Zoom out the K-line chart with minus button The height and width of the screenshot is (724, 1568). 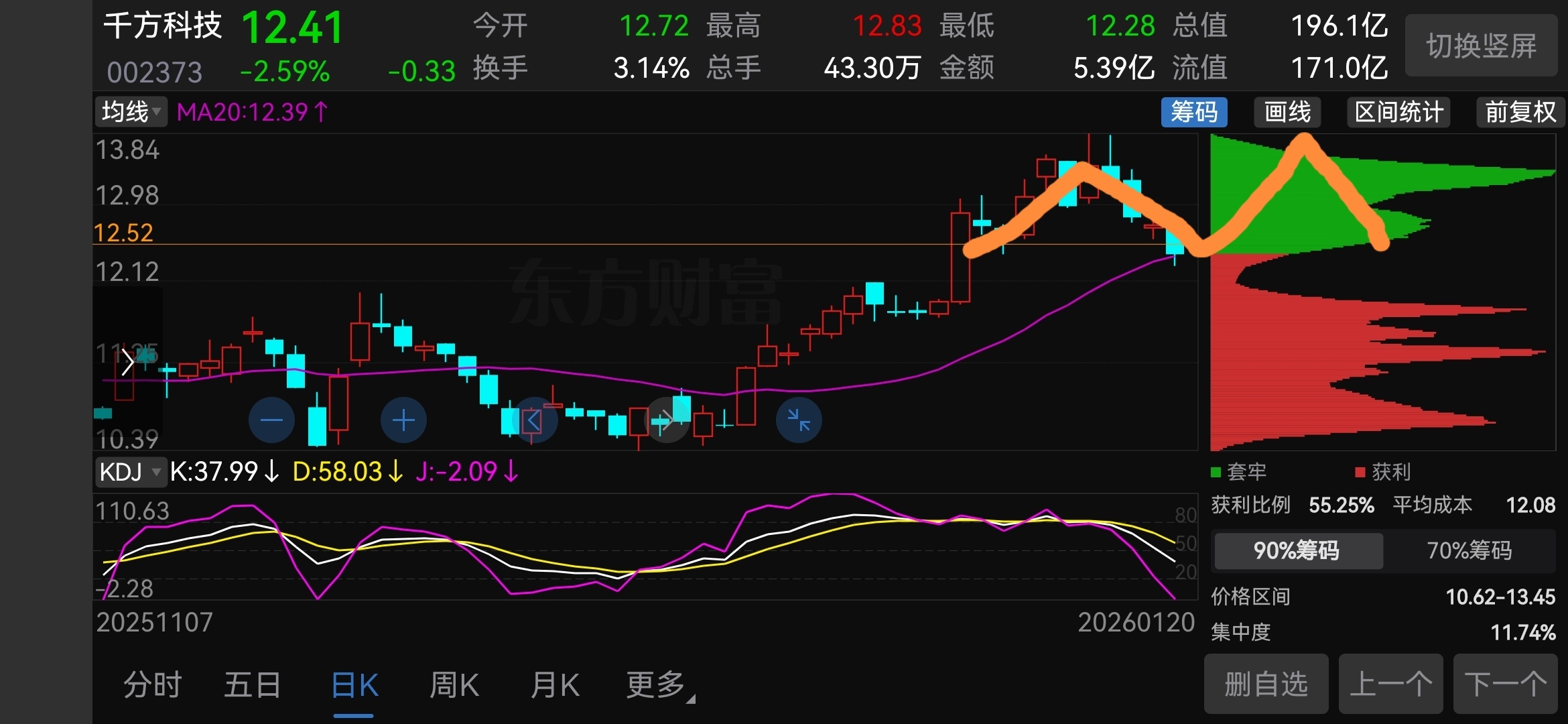click(x=271, y=420)
